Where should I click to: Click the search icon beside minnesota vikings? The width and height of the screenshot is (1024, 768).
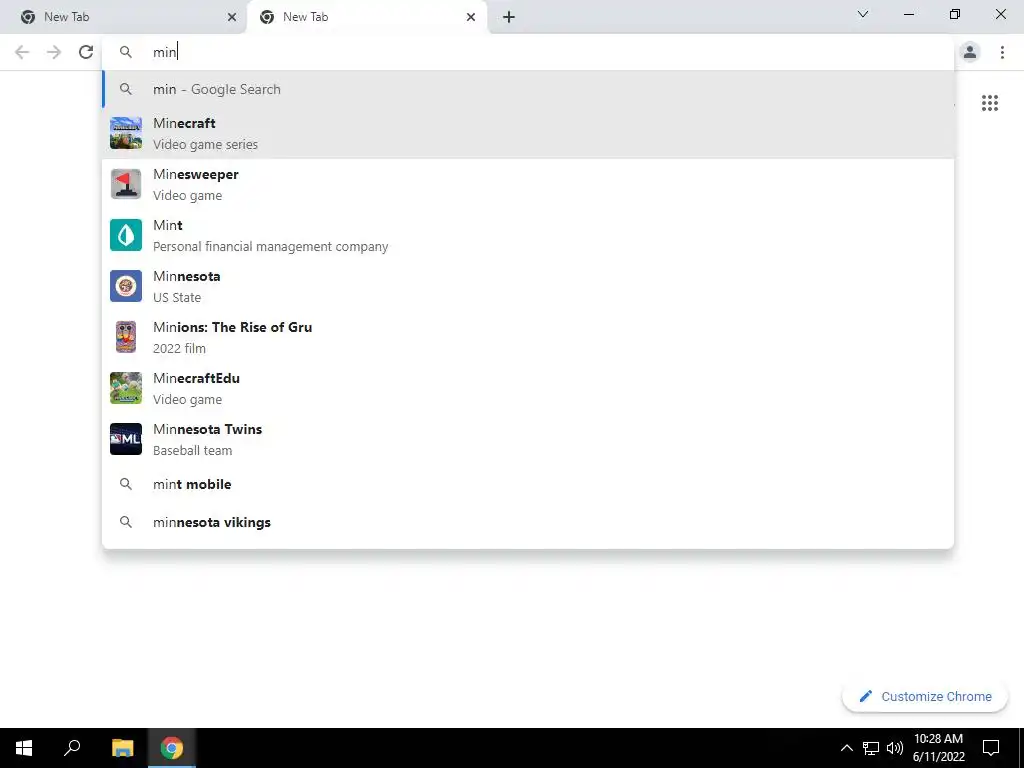pyautogui.click(x=125, y=522)
